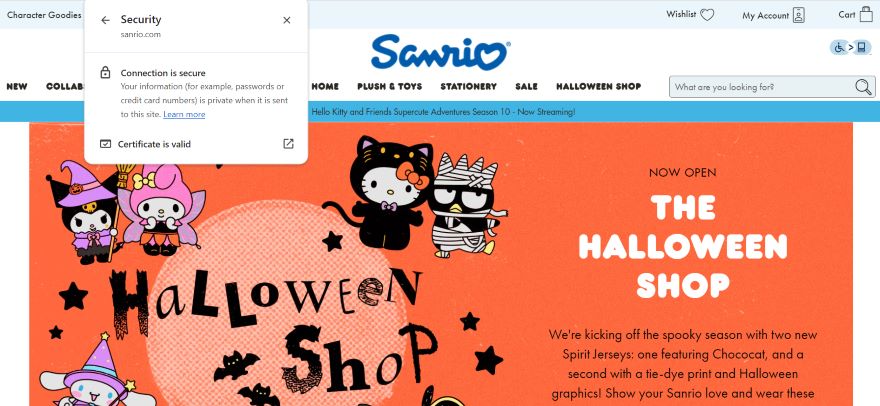Click the lock icon beside Connection is secure
The height and width of the screenshot is (406, 880).
click(x=105, y=72)
